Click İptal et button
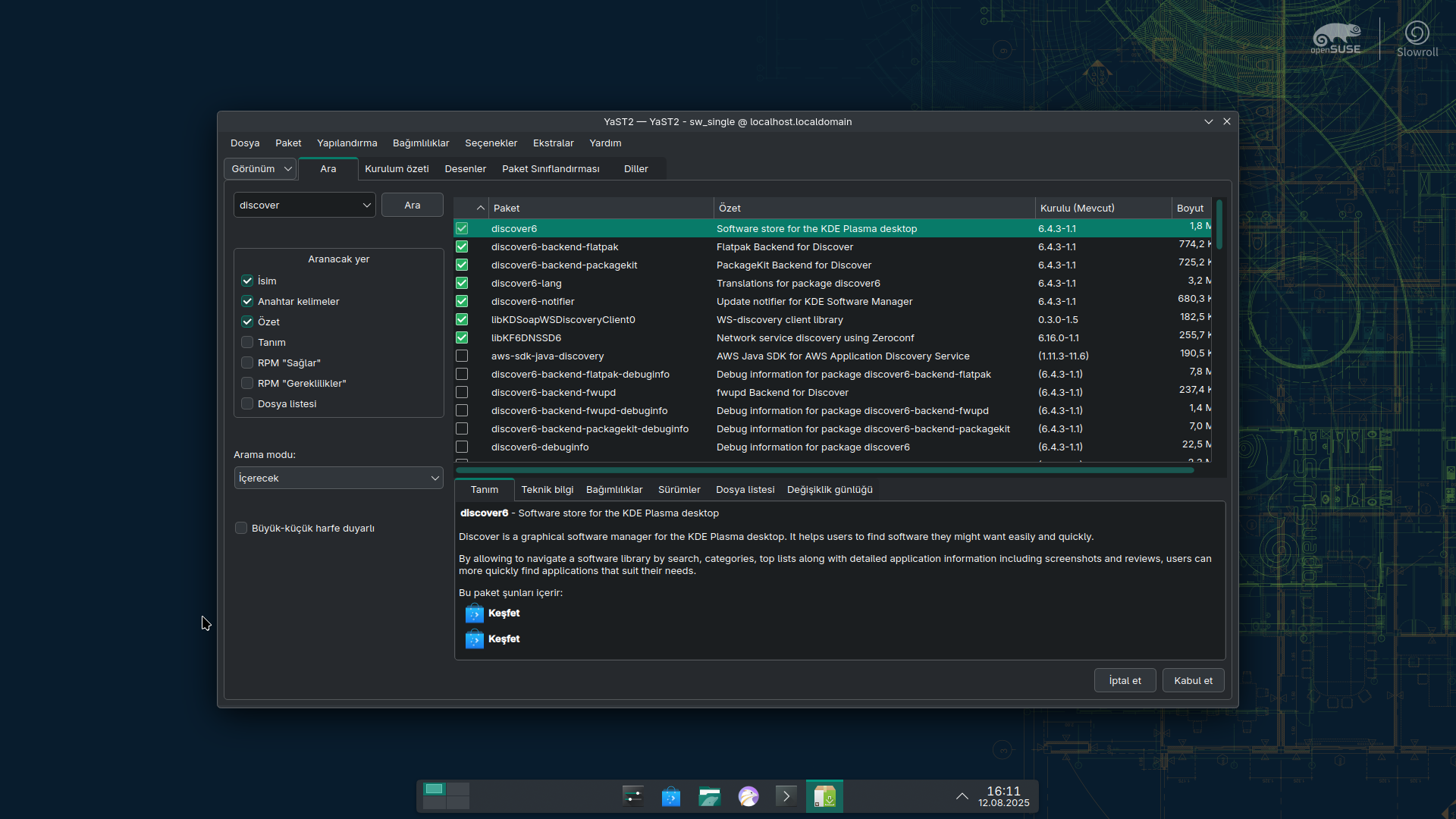Viewport: 1456px width, 819px height. [x=1125, y=680]
